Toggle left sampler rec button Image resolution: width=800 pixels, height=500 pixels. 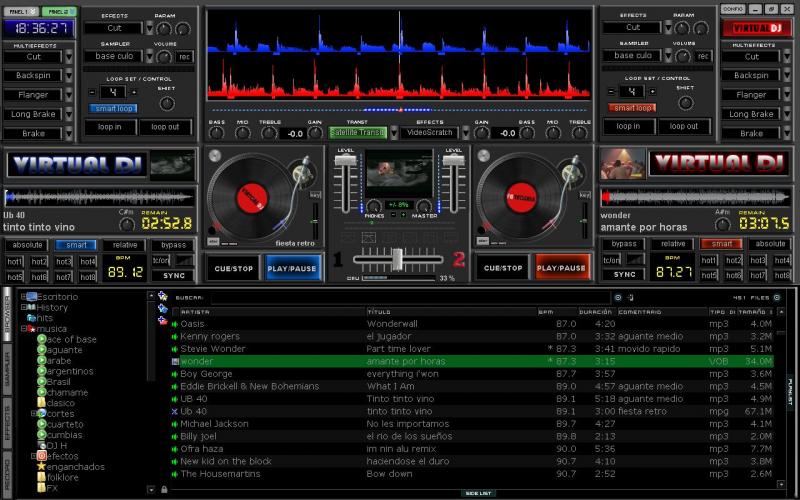[184, 57]
